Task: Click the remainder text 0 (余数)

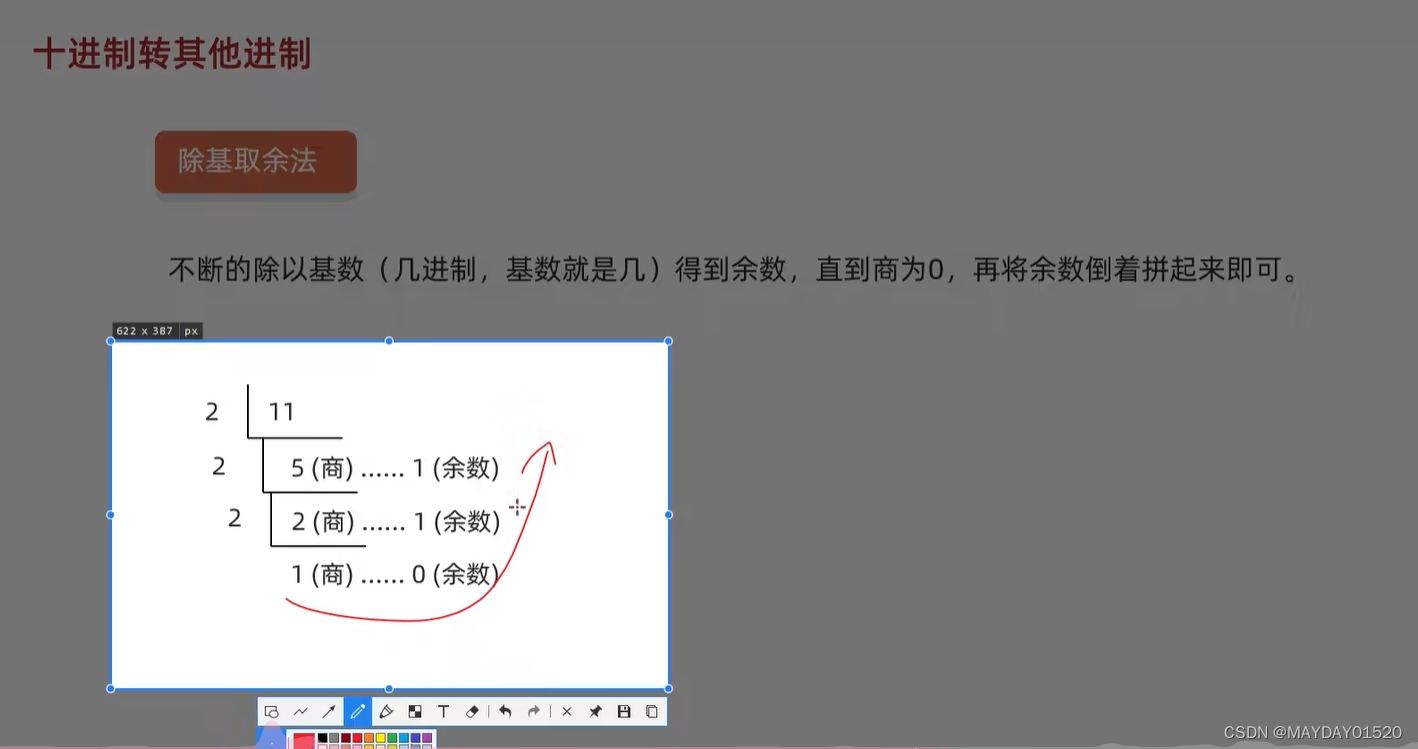Action: (455, 574)
